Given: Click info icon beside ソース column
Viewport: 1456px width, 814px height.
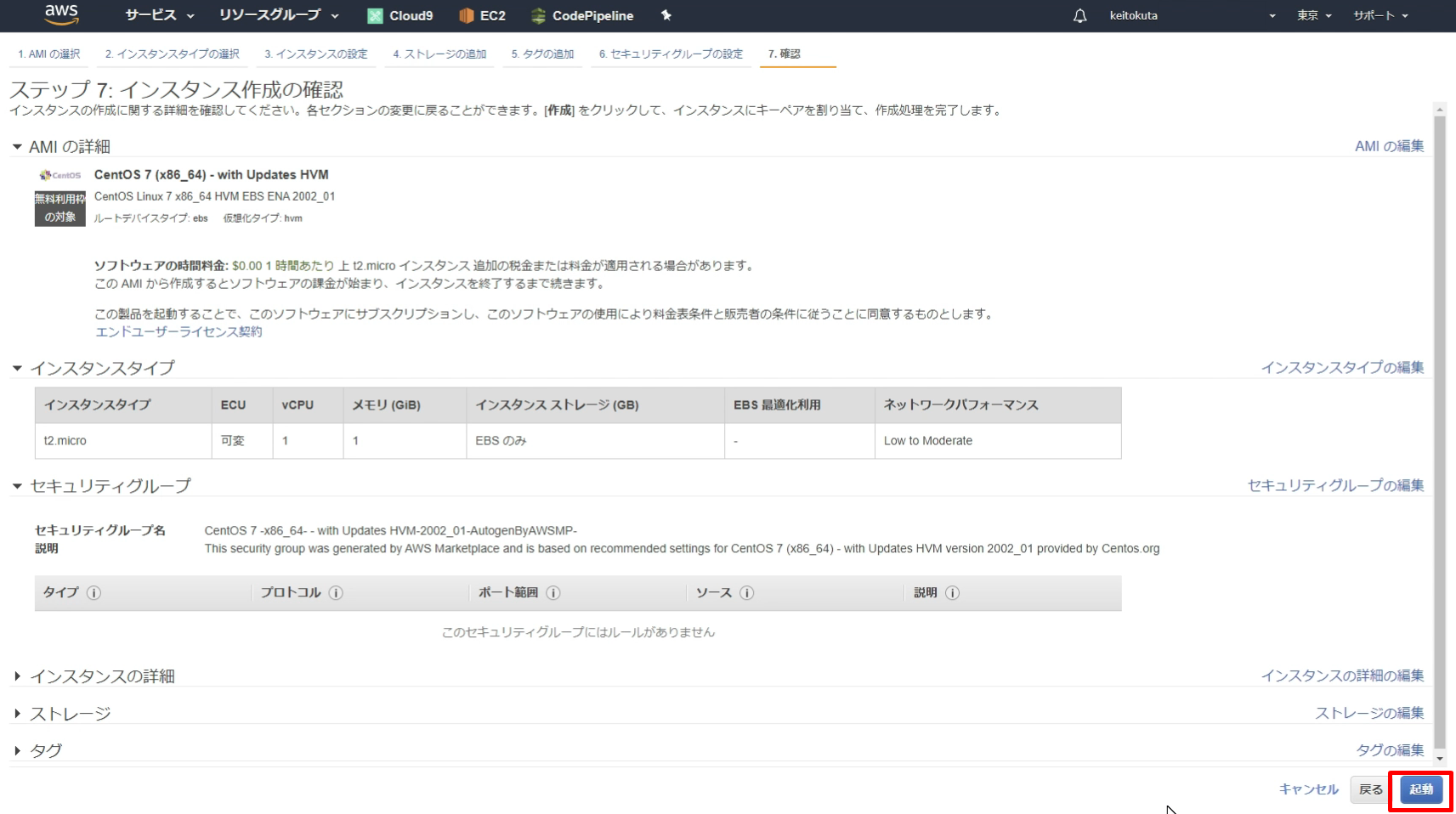Looking at the screenshot, I should click(x=747, y=593).
